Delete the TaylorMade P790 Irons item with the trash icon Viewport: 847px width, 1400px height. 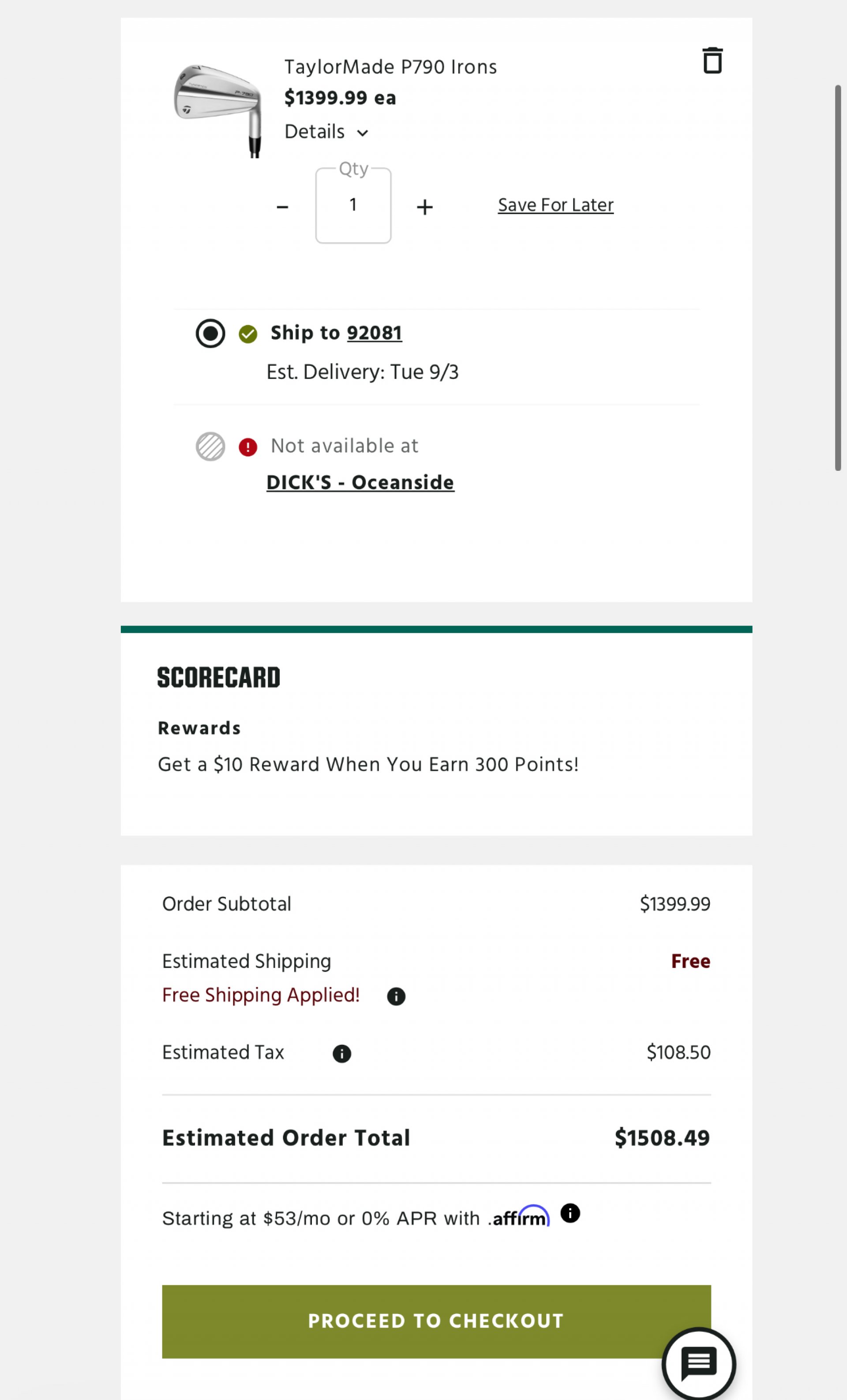[x=712, y=60]
